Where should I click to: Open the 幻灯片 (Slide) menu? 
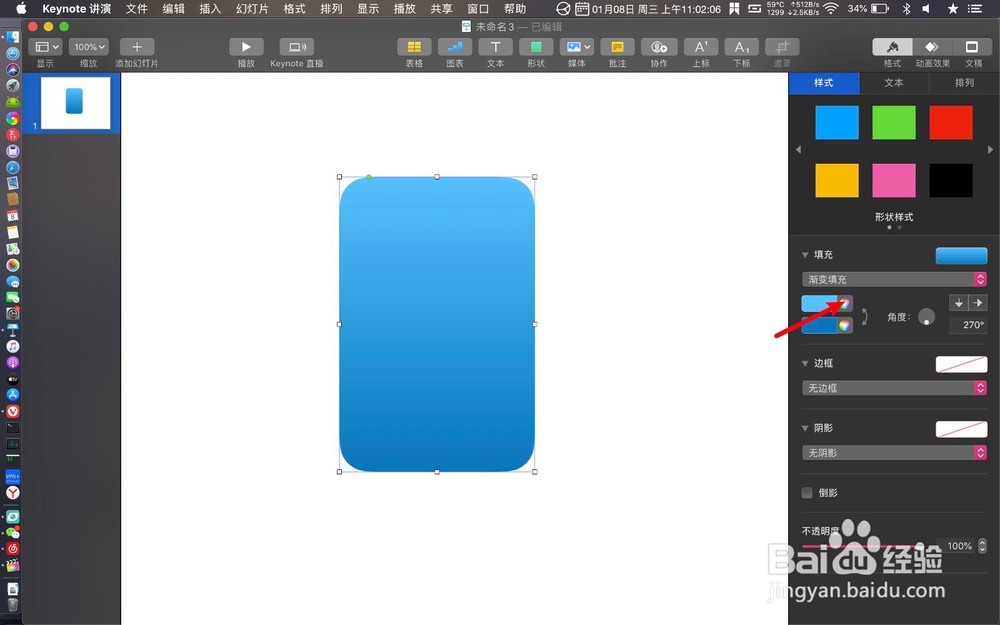(252, 9)
